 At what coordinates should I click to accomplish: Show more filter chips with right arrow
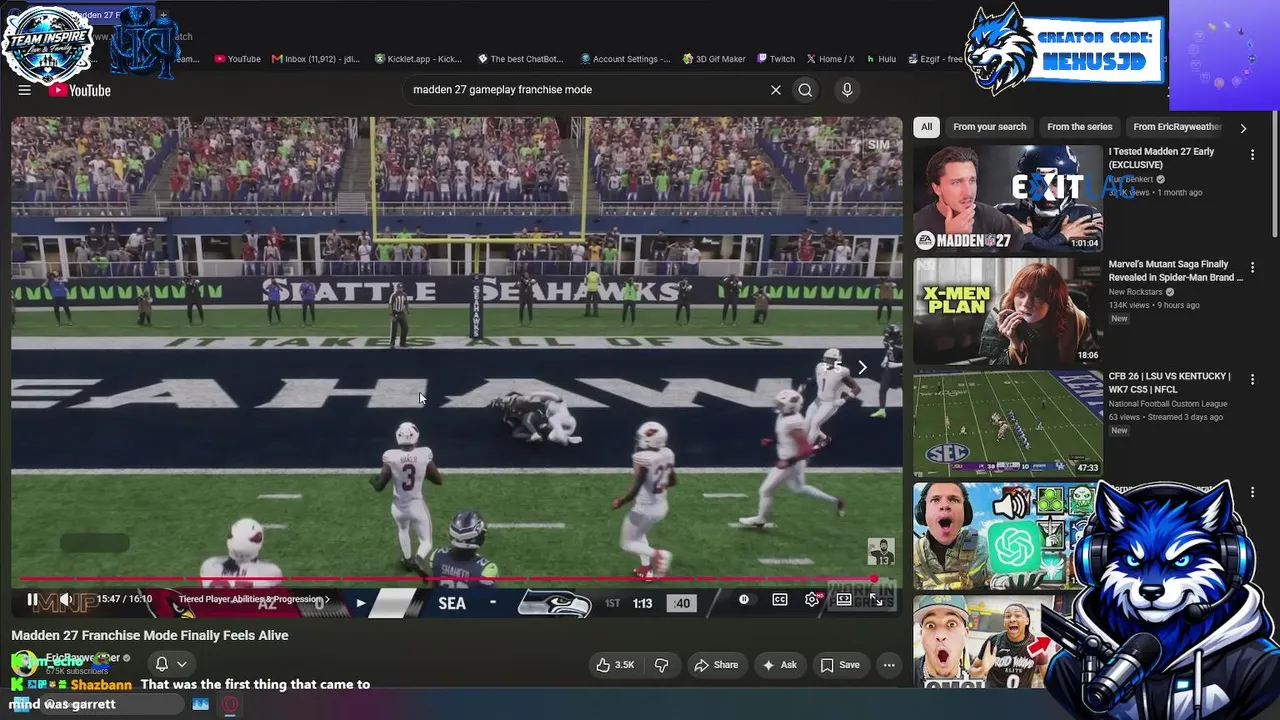(x=1243, y=128)
